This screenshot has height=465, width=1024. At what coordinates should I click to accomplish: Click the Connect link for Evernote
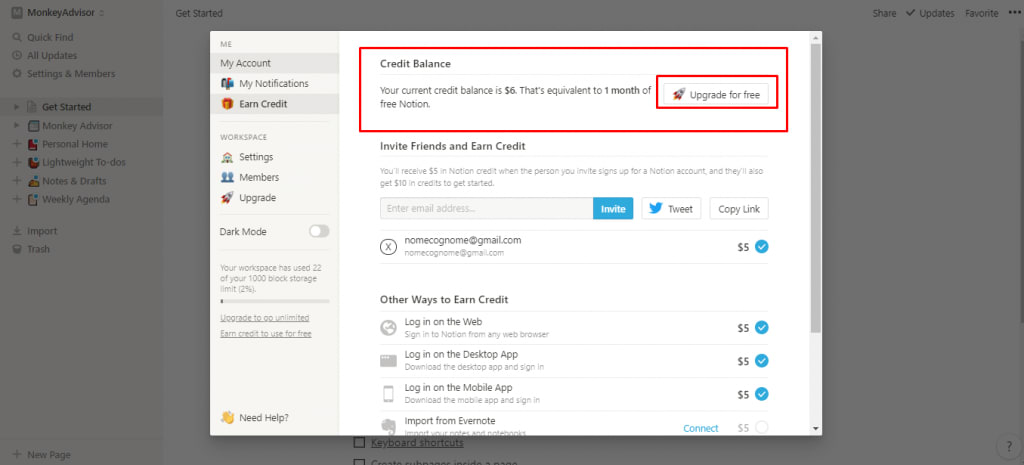pyautogui.click(x=701, y=428)
